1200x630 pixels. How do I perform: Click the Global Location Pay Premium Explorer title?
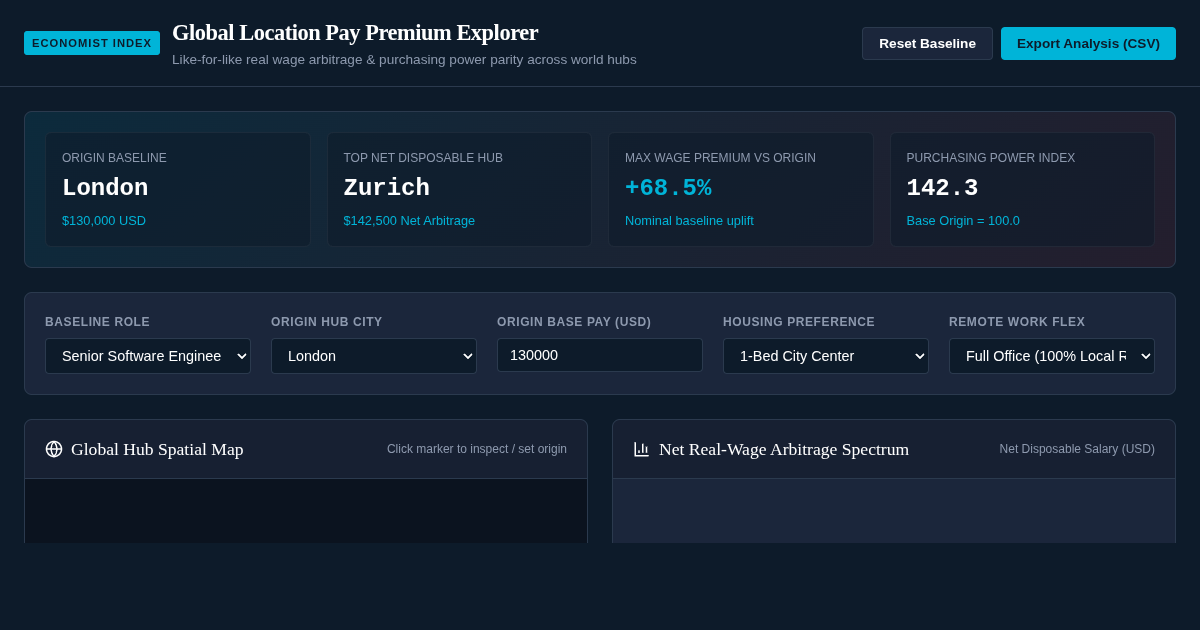coord(355,33)
